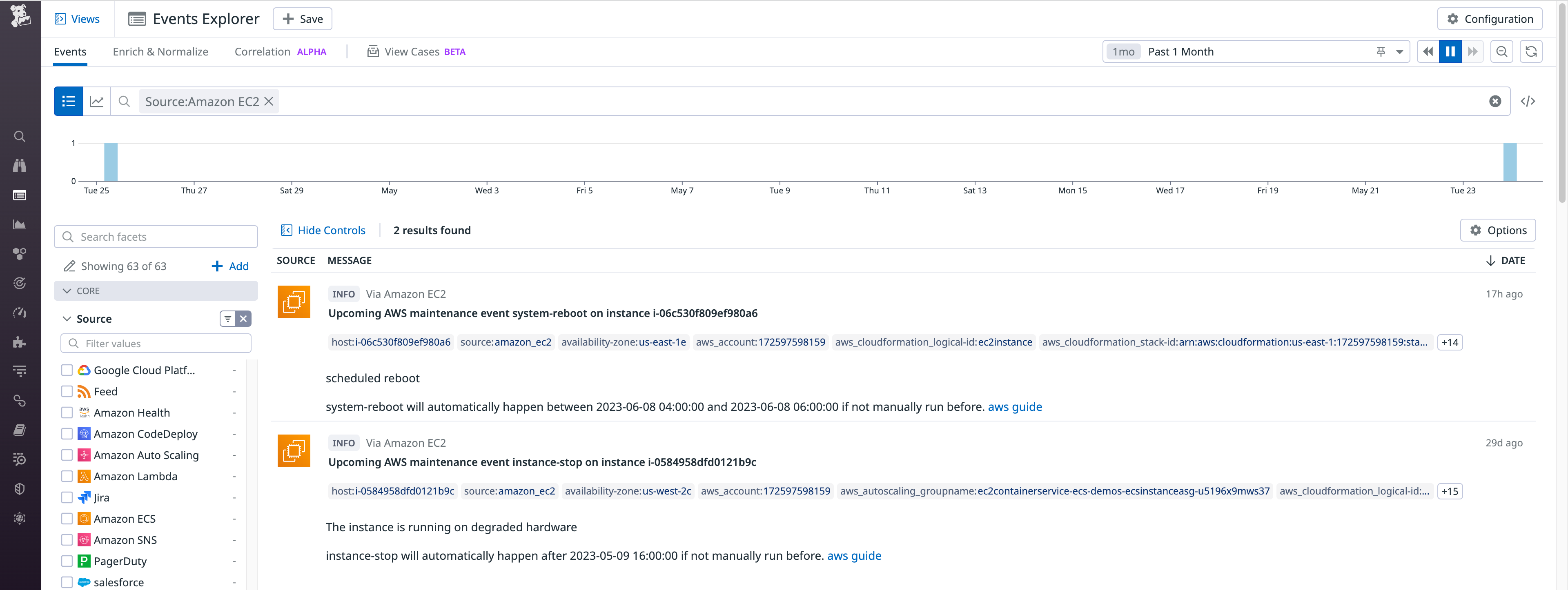The height and width of the screenshot is (590, 1568).
Task: Check the Amazon ECS source checkbox
Action: click(x=67, y=518)
